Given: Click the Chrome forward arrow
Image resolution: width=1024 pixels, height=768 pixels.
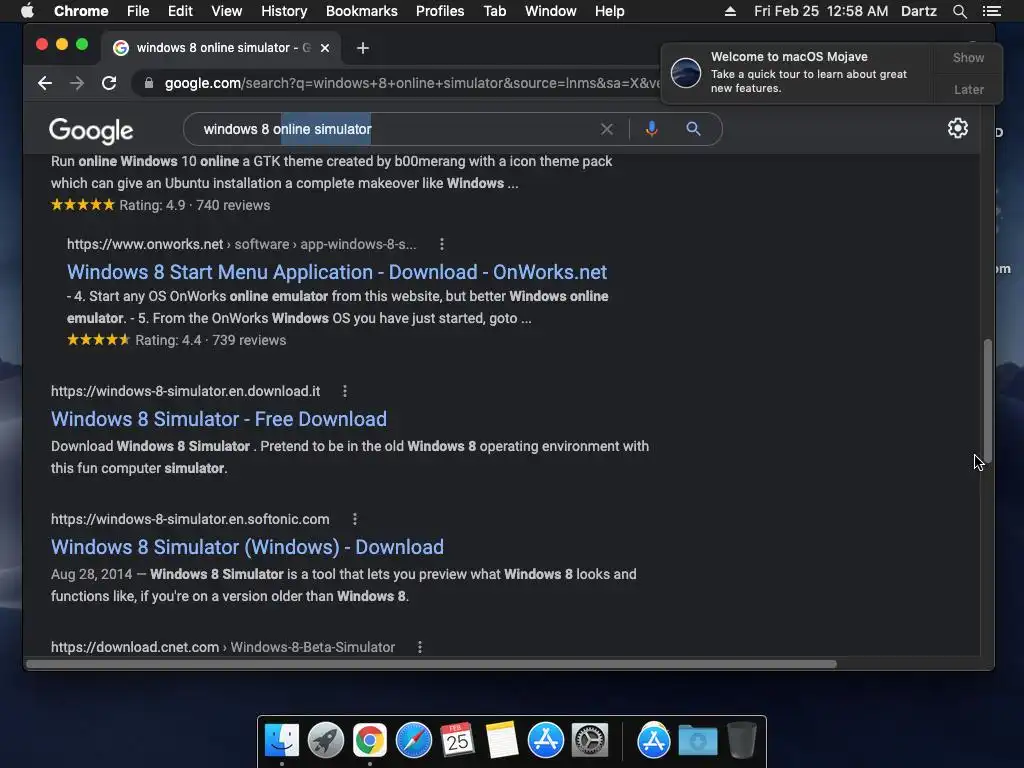Looking at the screenshot, I should [x=77, y=83].
